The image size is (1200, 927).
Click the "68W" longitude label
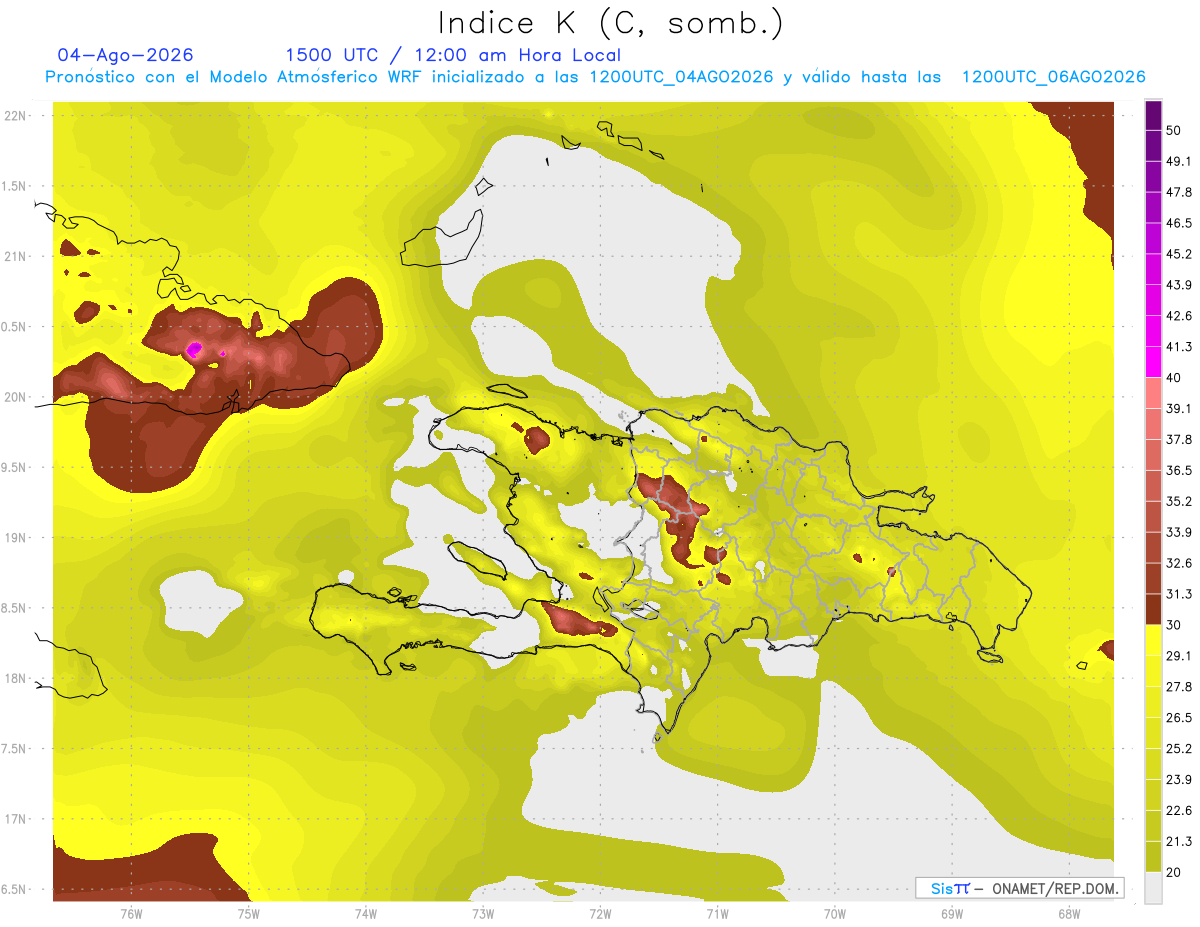point(1068,914)
